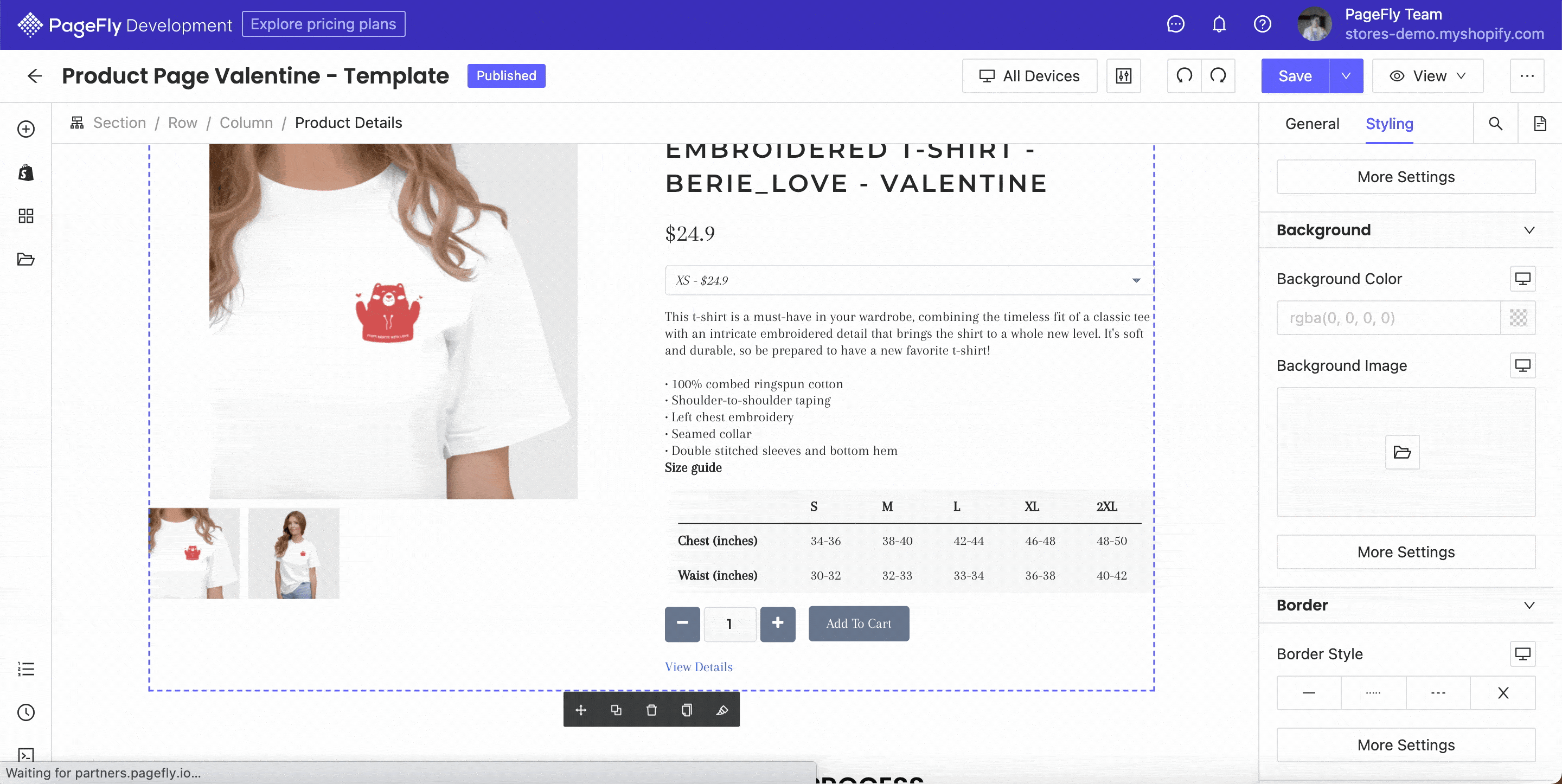
Task: Open the page outline list icon
Action: point(25,669)
